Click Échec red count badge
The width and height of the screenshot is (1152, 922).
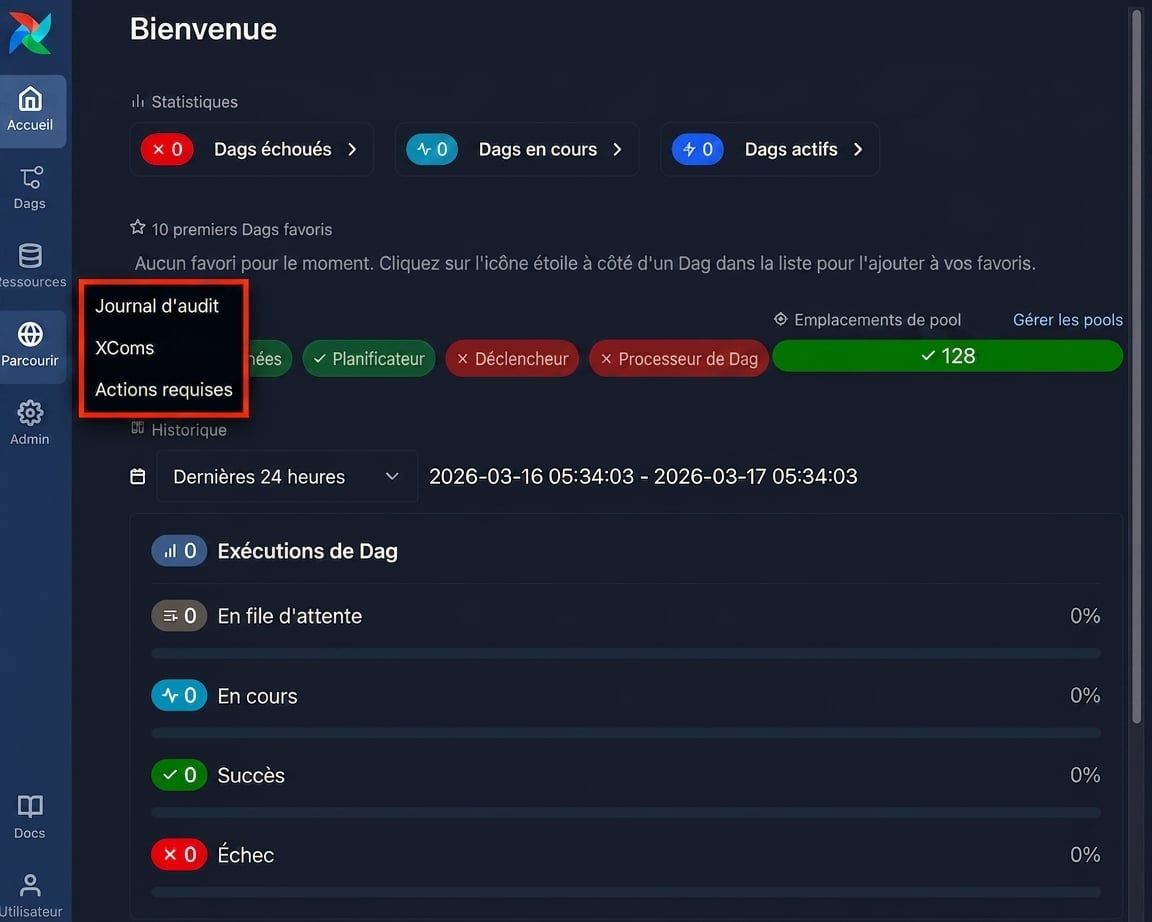click(179, 854)
